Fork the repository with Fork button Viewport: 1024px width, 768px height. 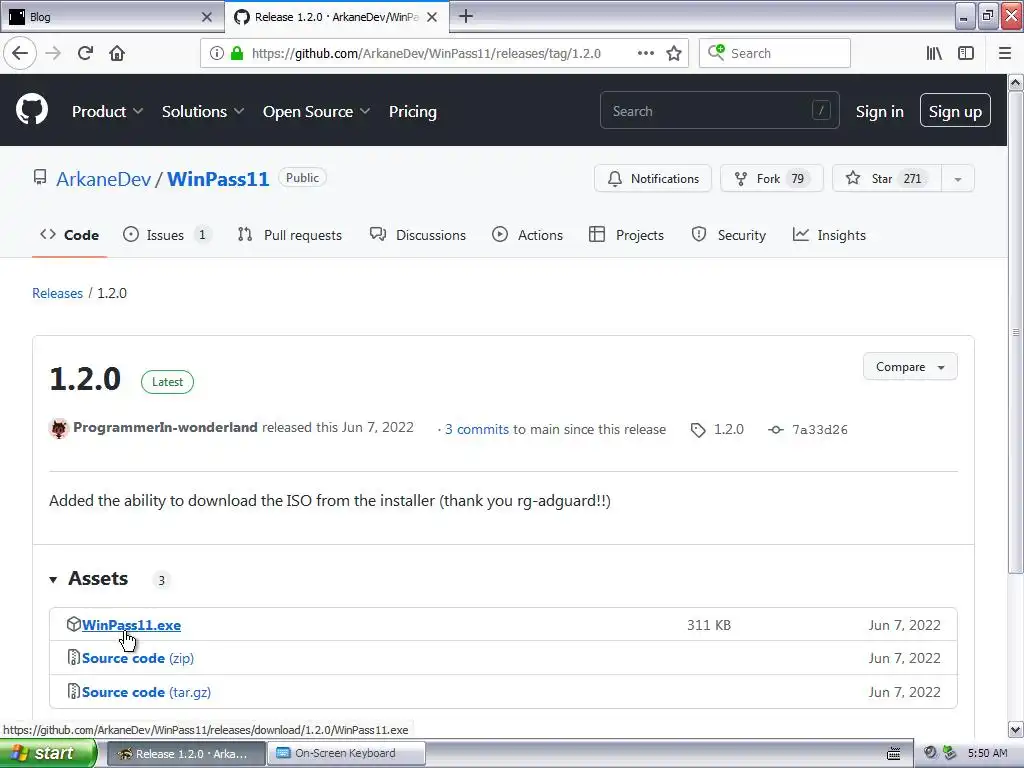(x=771, y=178)
